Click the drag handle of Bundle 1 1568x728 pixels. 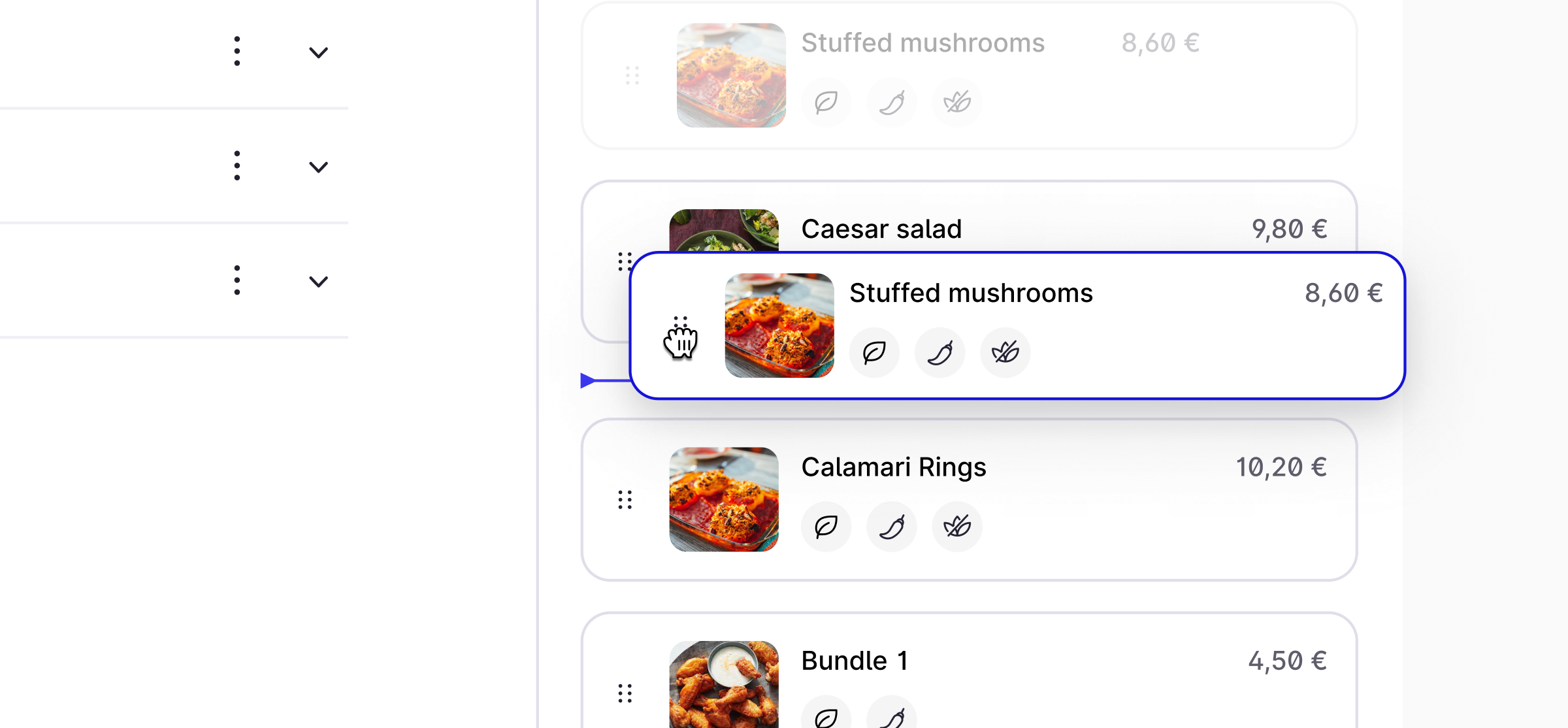(x=625, y=693)
